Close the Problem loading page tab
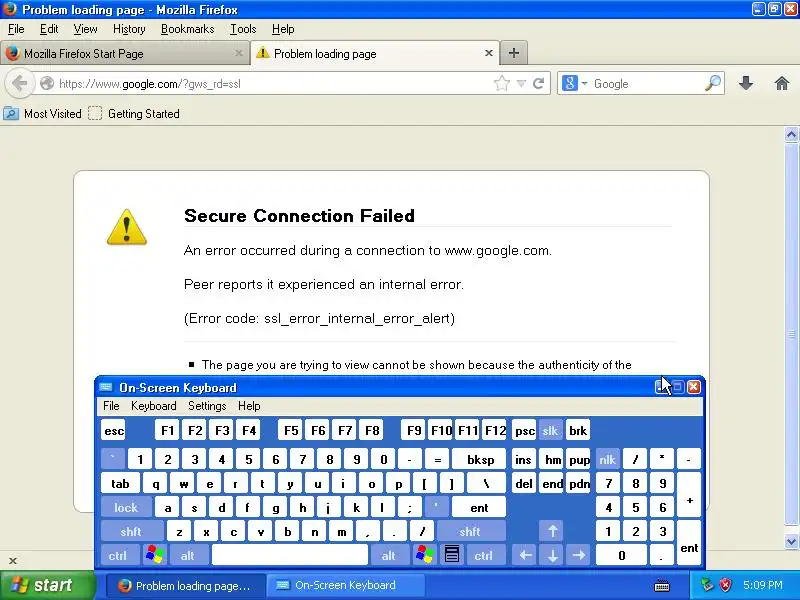800x600 pixels. tap(489, 53)
